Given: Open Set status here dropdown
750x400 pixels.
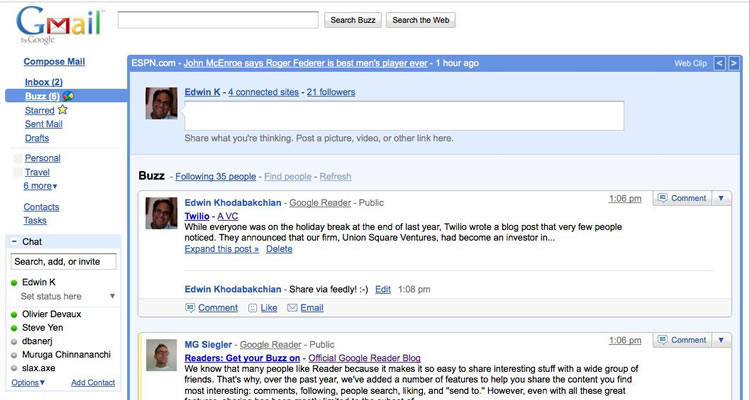Looking at the screenshot, I should [112, 296].
